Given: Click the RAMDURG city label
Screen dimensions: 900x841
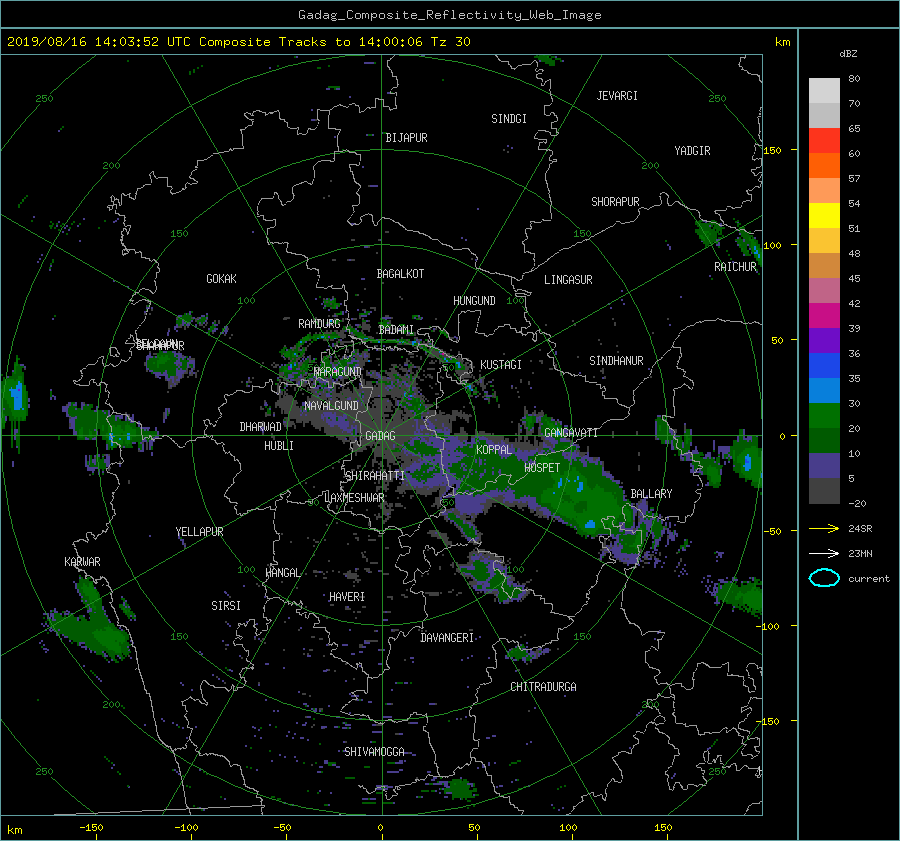Looking at the screenshot, I should (319, 324).
